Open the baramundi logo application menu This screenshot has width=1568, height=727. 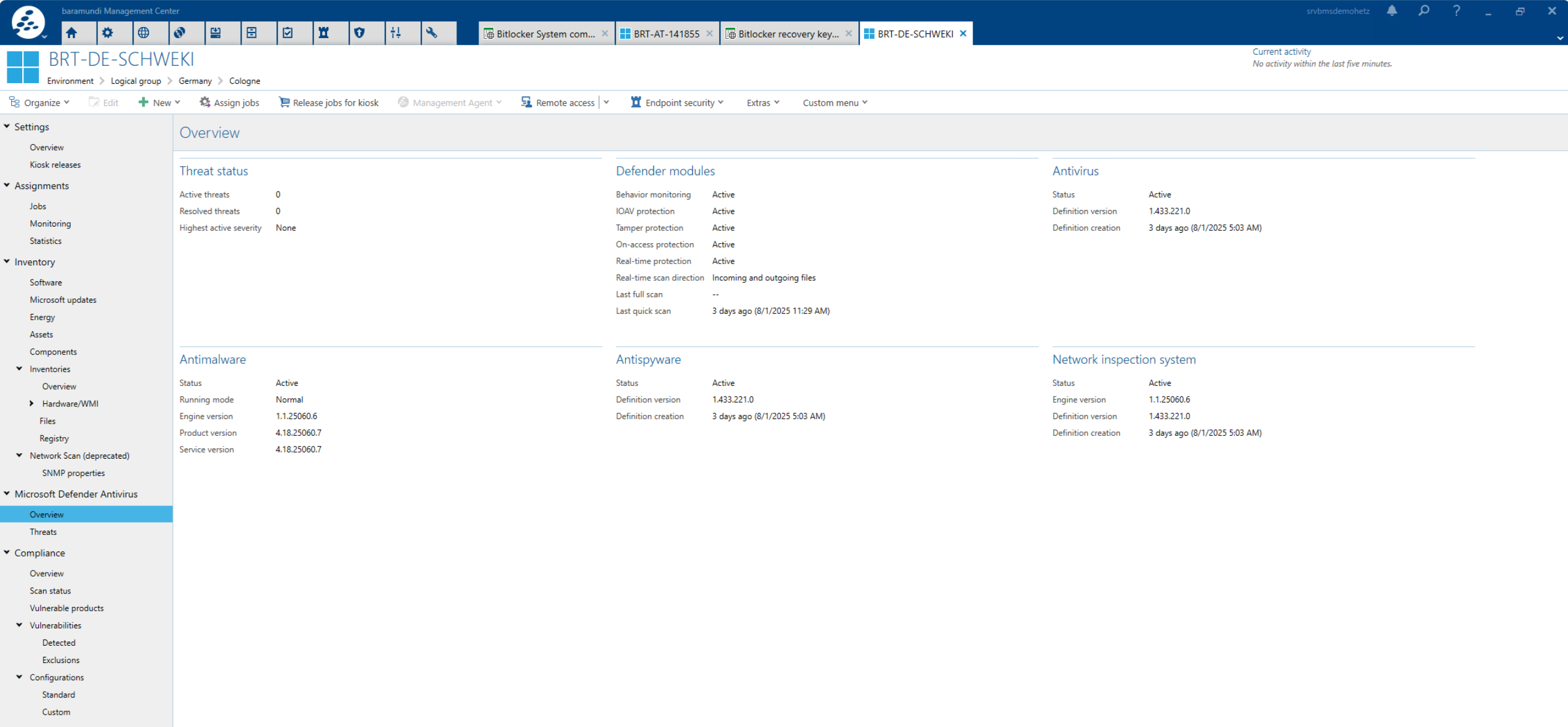point(28,22)
